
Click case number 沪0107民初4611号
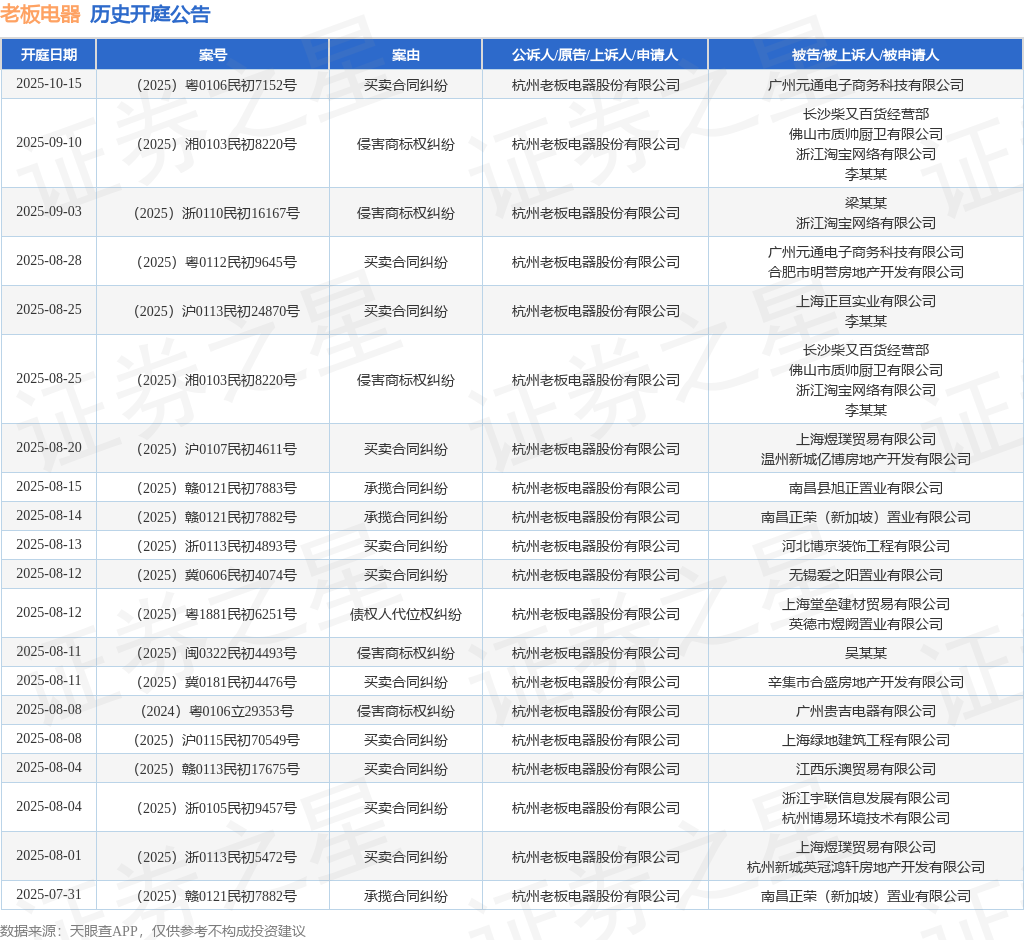click(217, 449)
